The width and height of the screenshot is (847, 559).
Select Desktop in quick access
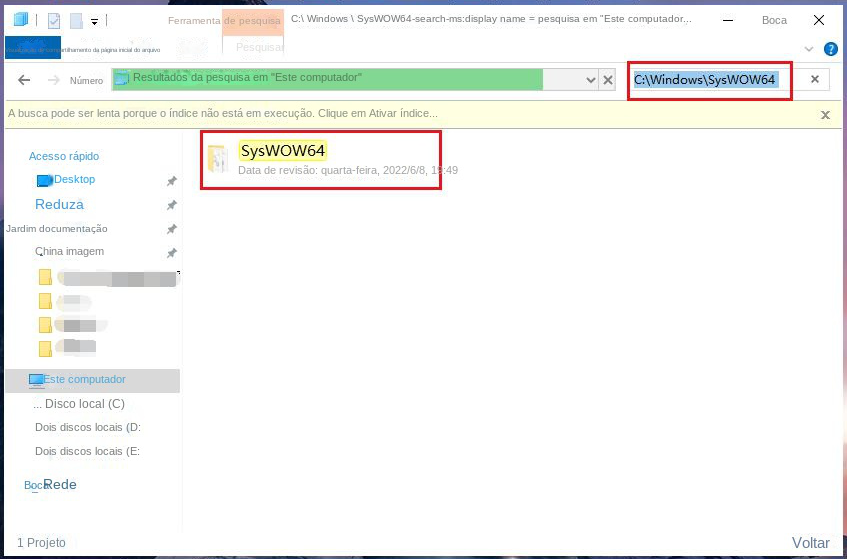75,179
